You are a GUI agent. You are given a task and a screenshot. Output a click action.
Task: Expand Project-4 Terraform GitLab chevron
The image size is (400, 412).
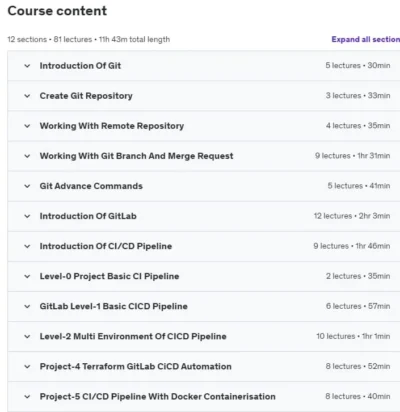click(27, 367)
